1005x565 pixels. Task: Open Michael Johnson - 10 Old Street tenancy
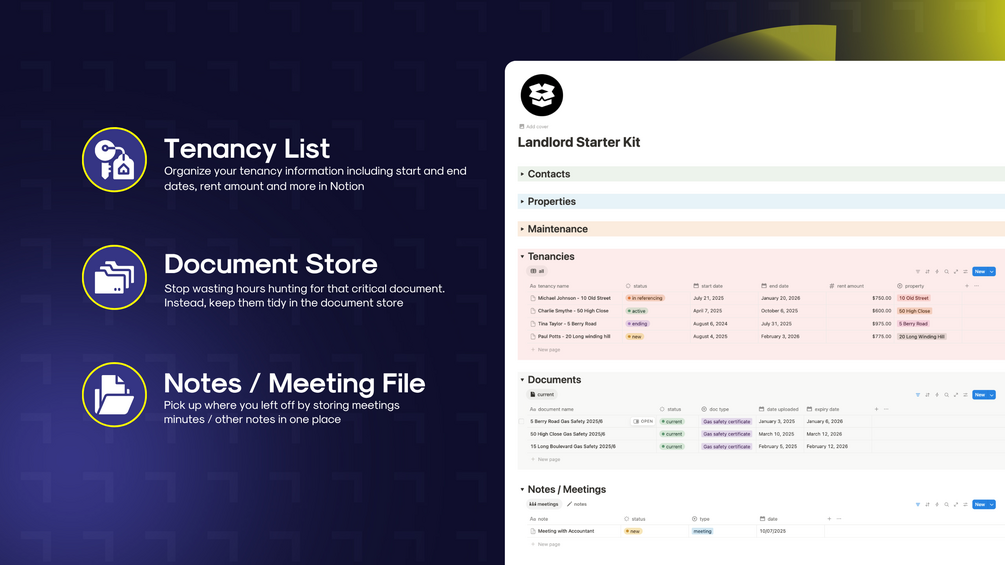tap(574, 298)
